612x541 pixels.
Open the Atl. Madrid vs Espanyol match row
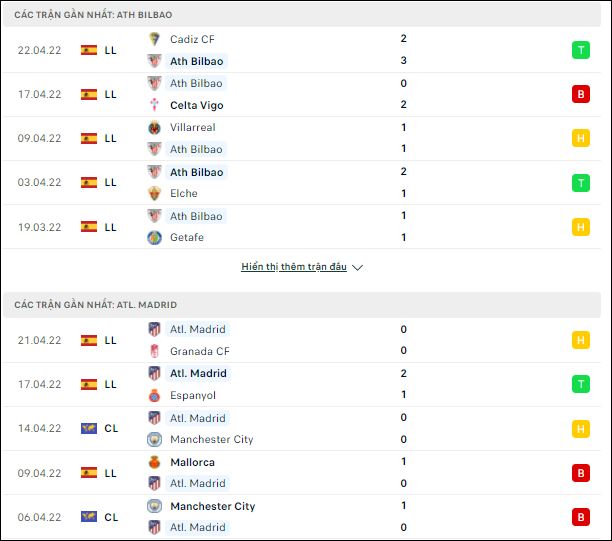pos(302,384)
